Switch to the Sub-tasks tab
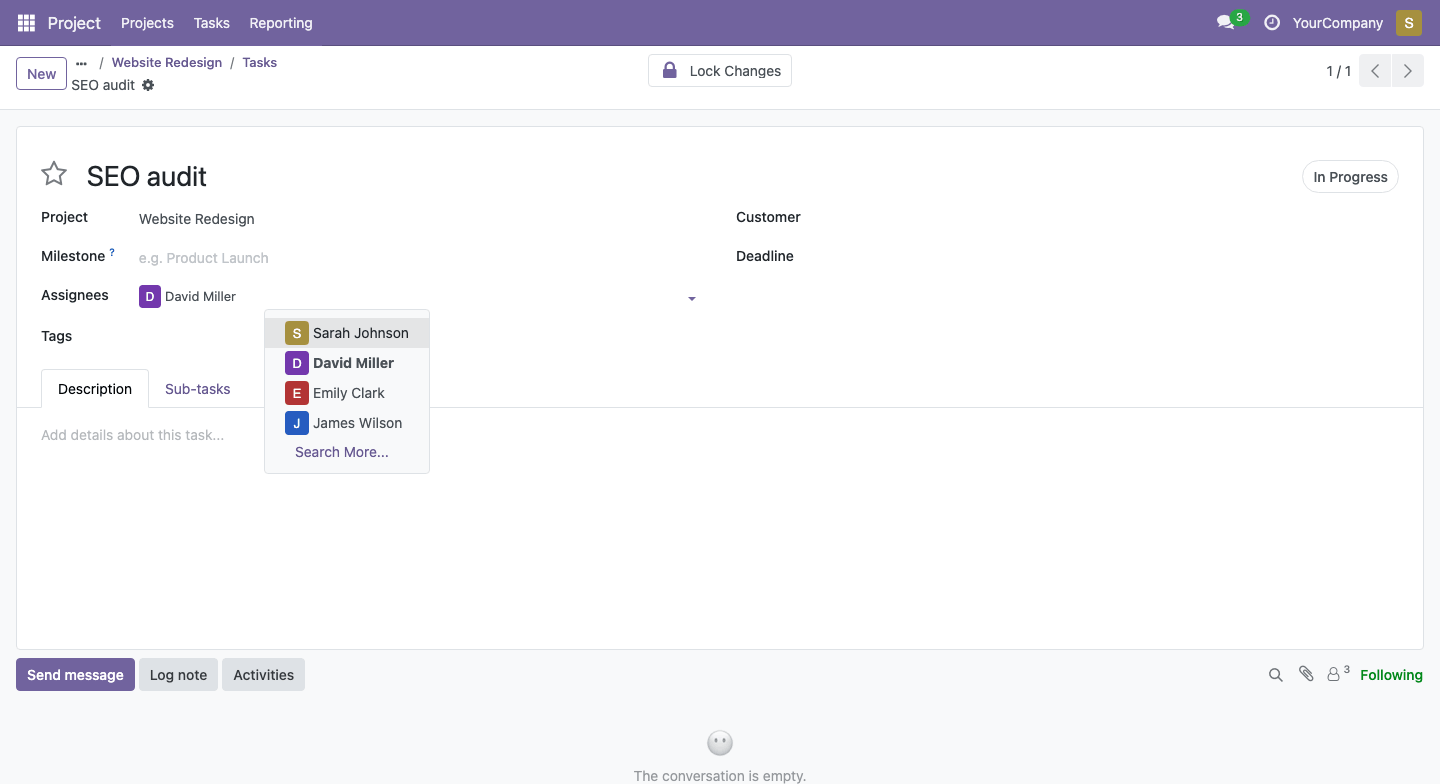The width and height of the screenshot is (1440, 784). (x=198, y=389)
